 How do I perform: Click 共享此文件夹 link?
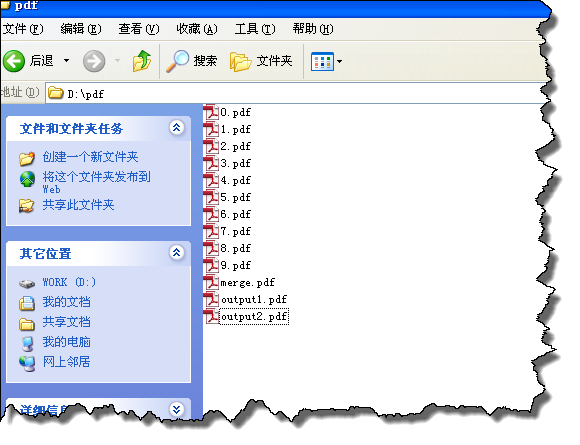point(78,205)
